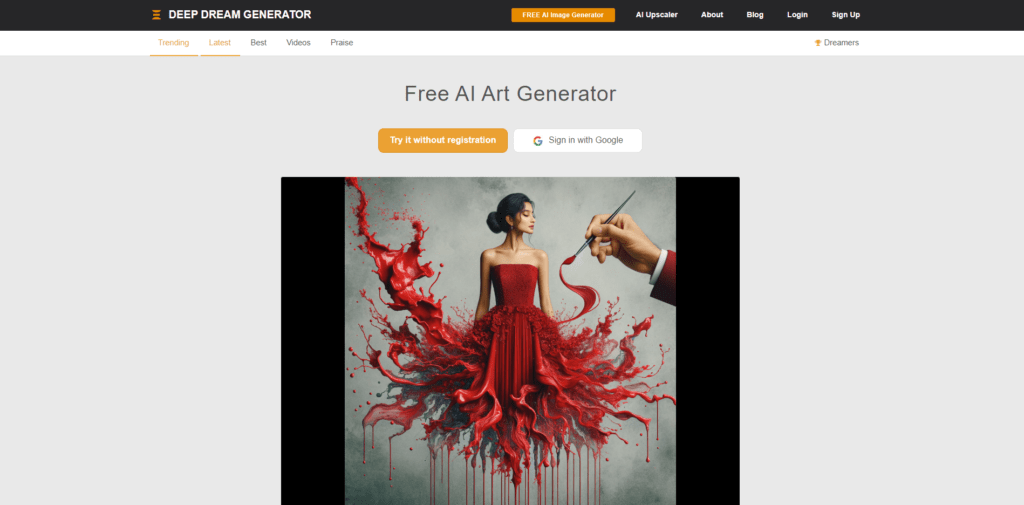Image resolution: width=1024 pixels, height=505 pixels.
Task: Switch to the Latest tab
Action: coord(220,43)
